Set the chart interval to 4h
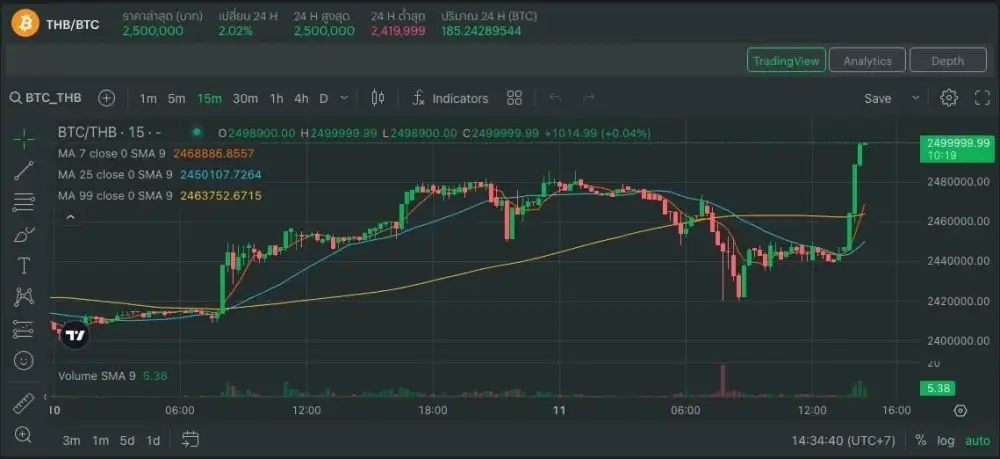Image resolution: width=1000 pixels, height=459 pixels. coord(301,98)
